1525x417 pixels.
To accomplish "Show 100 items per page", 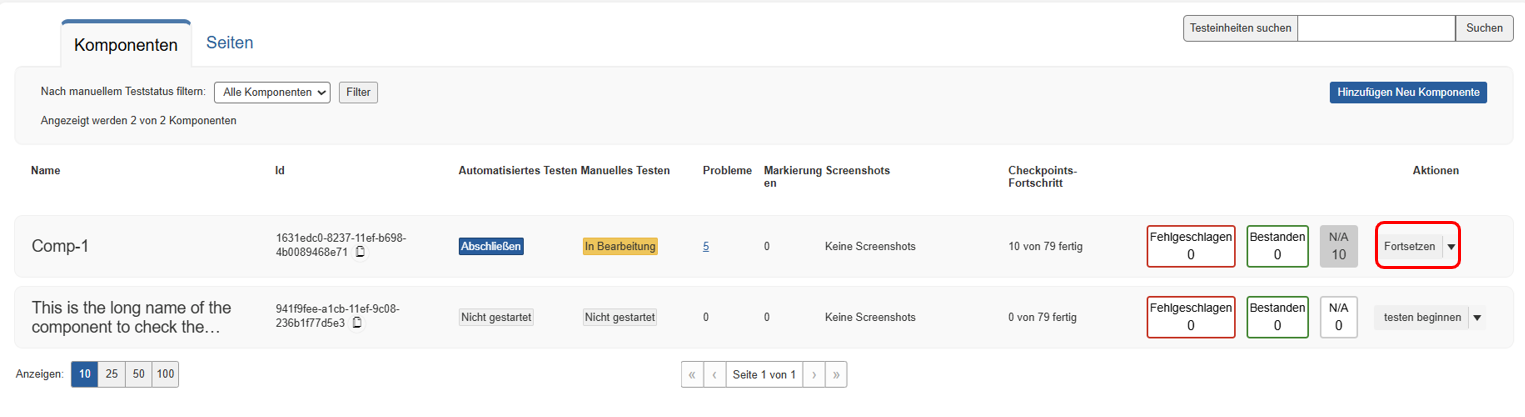I will pyautogui.click(x=165, y=375).
